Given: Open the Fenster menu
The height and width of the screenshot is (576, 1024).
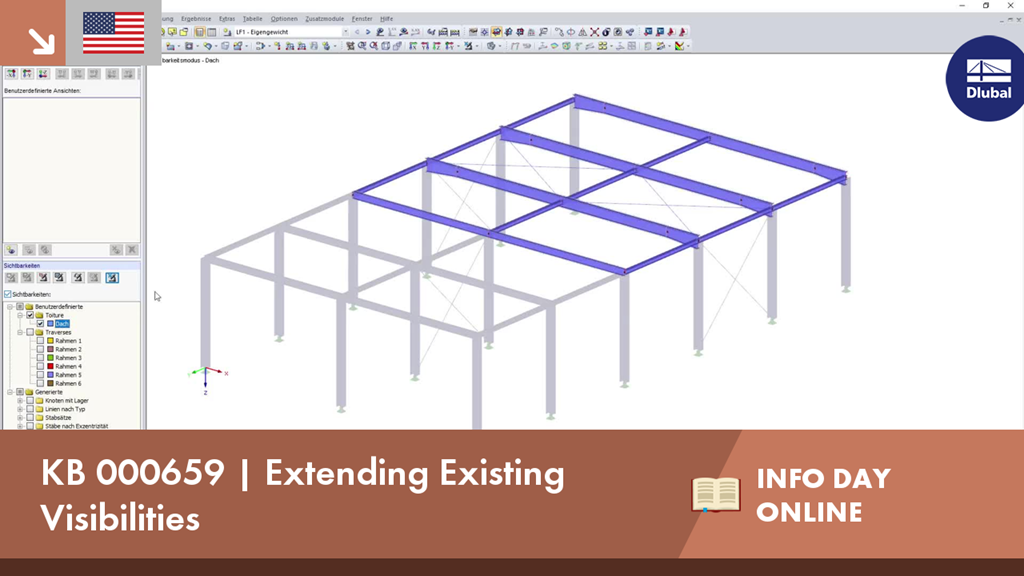Looking at the screenshot, I should (362, 19).
